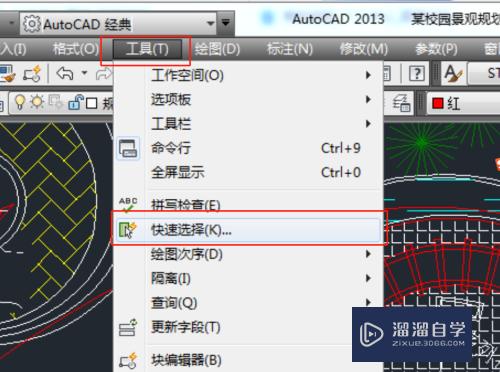The image size is (500, 372).
Task: Click the red color swatch
Action: tap(438, 103)
